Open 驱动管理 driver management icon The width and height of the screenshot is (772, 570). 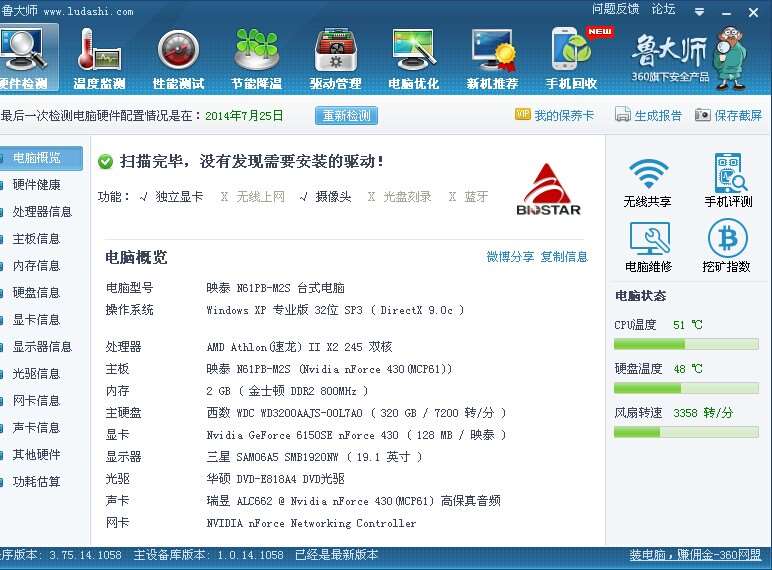click(335, 59)
